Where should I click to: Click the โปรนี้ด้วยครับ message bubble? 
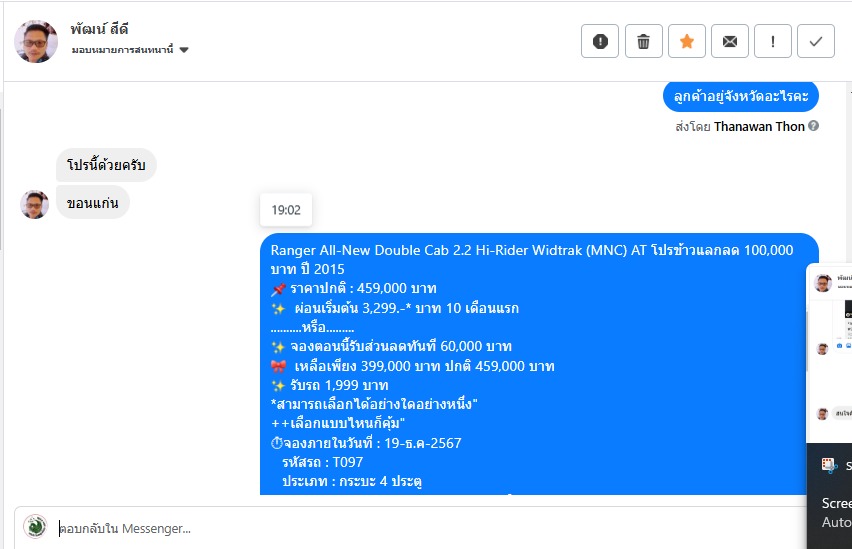106,165
